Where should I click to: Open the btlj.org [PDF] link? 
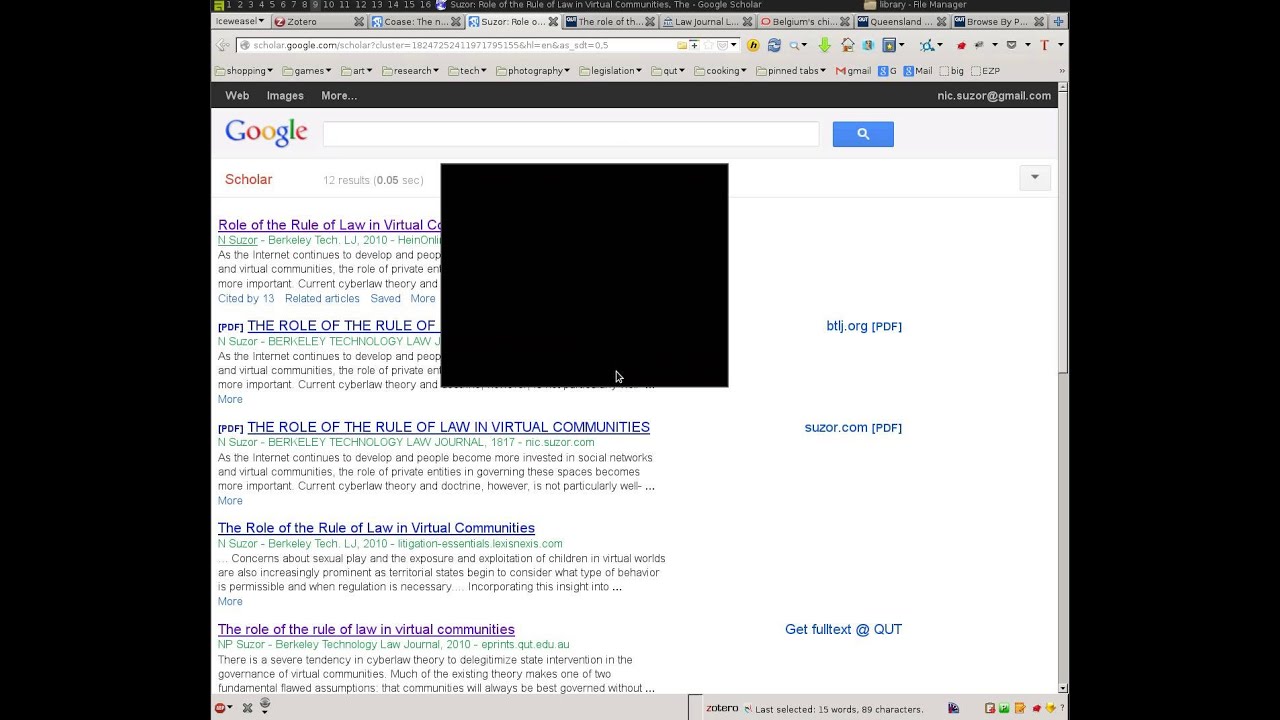pyautogui.click(x=864, y=326)
